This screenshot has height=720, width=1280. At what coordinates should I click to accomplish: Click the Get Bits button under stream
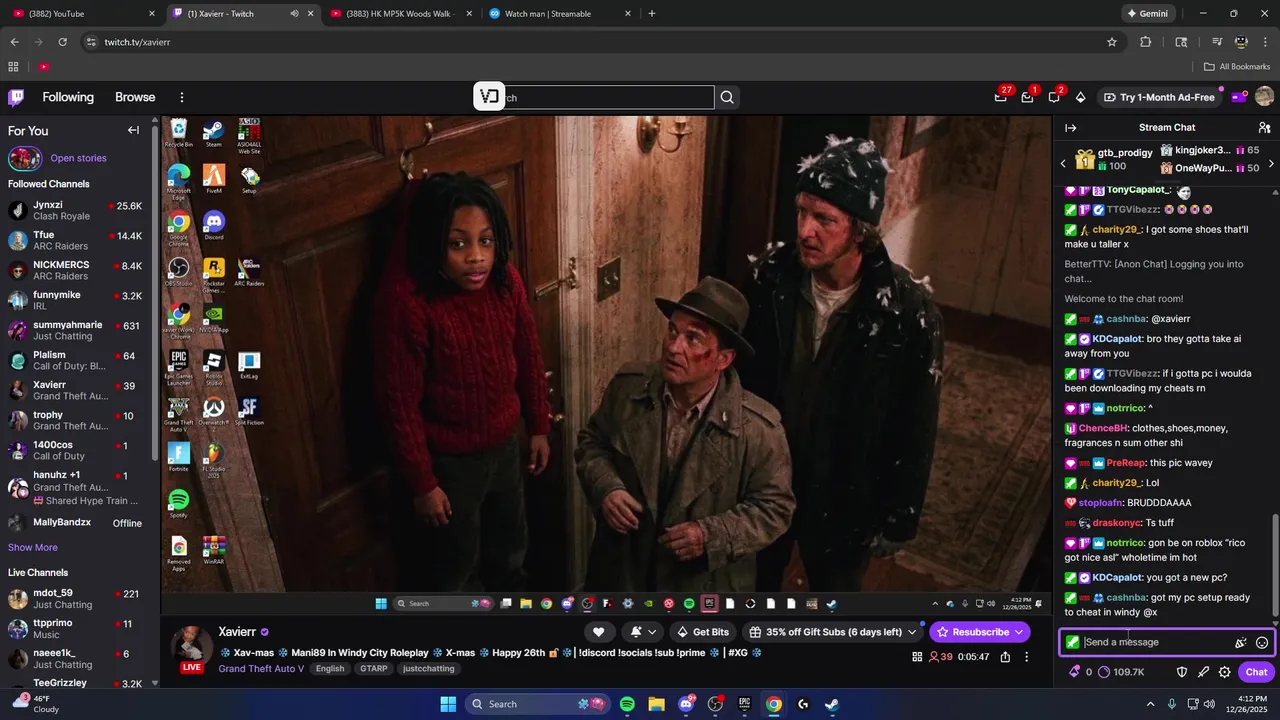[x=703, y=632]
